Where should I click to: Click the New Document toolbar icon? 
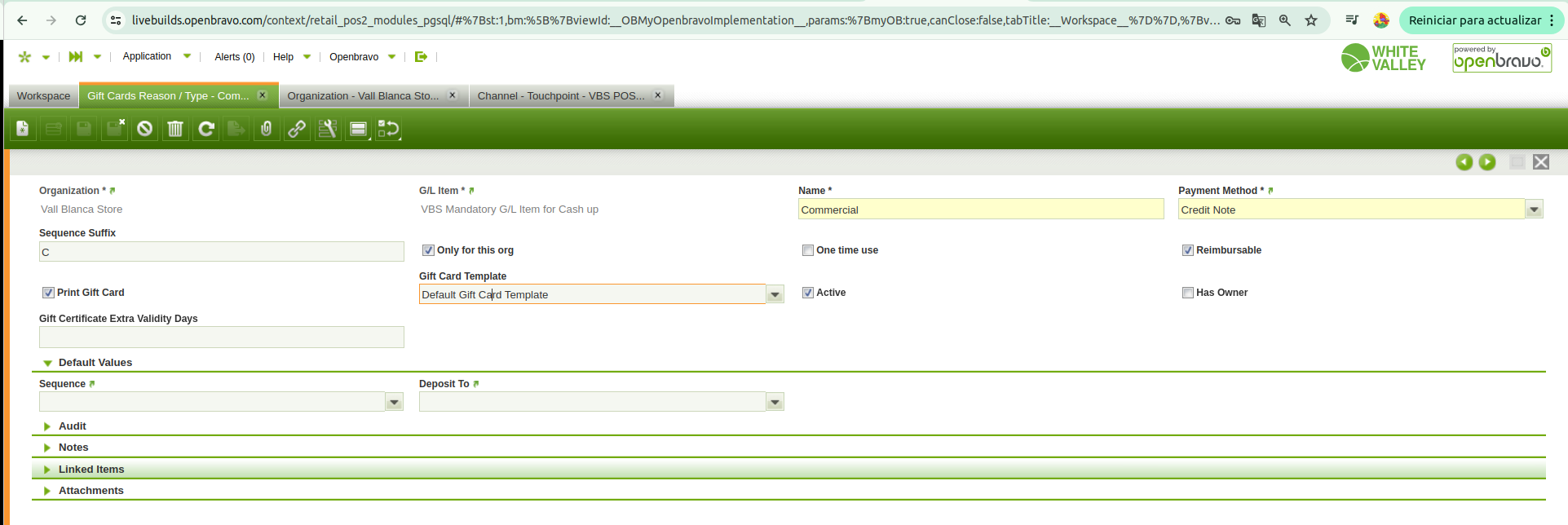[x=23, y=129]
